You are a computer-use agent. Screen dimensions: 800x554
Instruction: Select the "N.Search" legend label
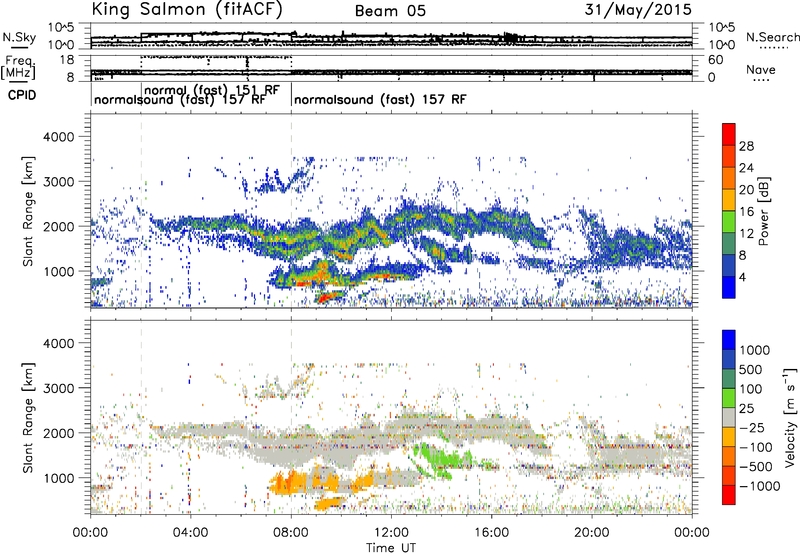(772, 37)
